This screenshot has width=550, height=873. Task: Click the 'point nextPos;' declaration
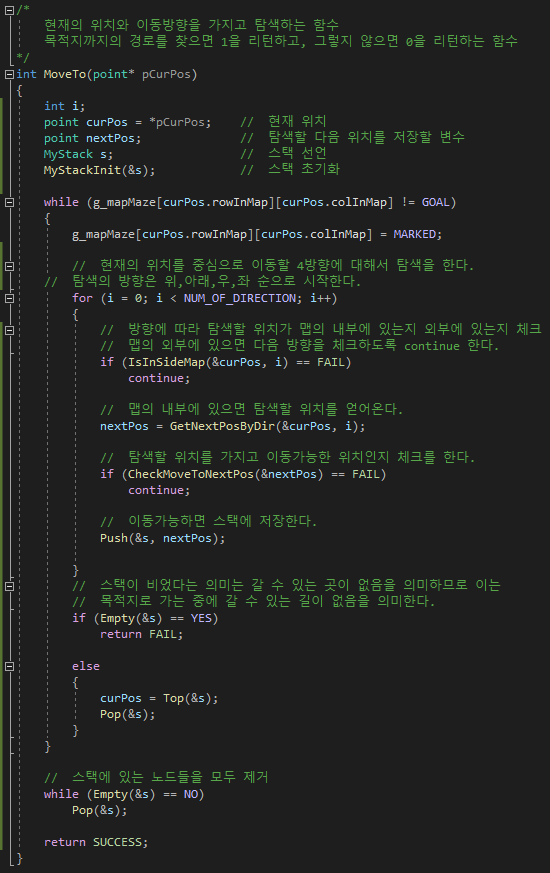pyautogui.click(x=92, y=138)
